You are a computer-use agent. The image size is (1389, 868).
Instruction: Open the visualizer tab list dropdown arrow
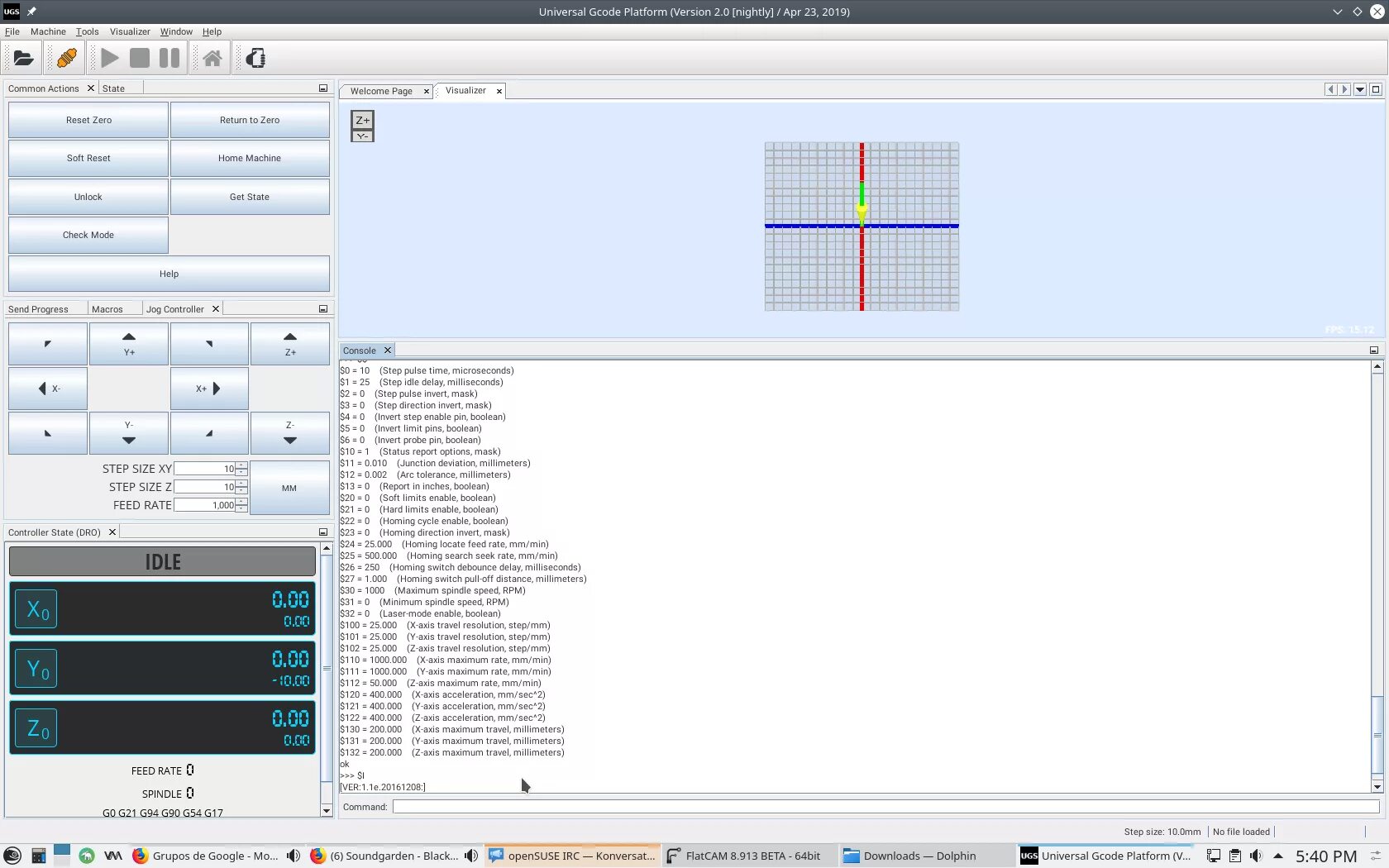tap(1360, 89)
